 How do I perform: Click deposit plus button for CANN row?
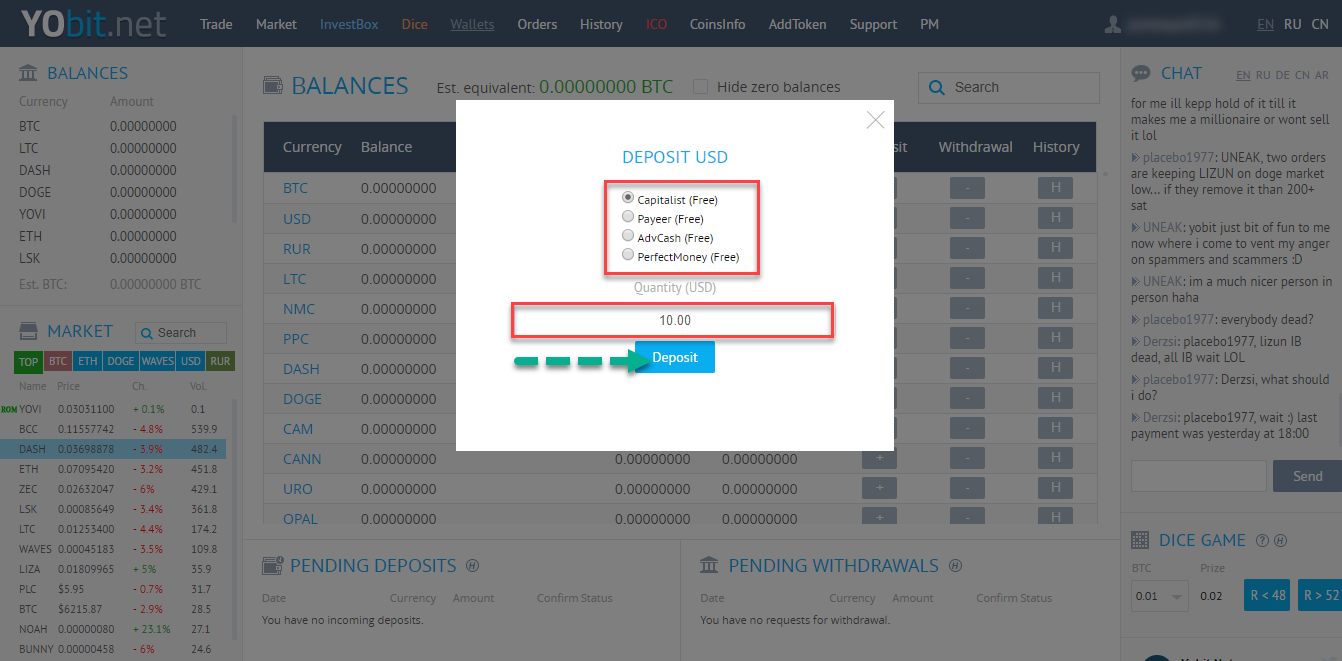[879, 458]
